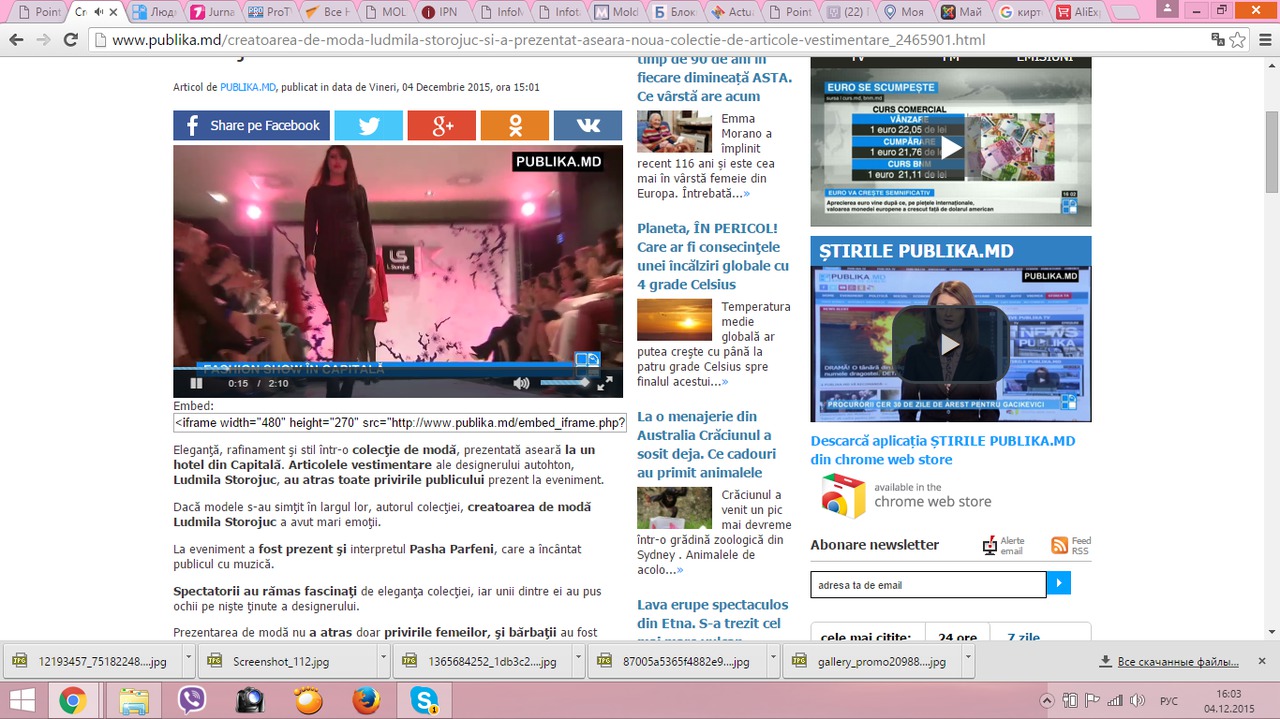Select the 7 zile tab
Viewport: 1280px width, 719px height.
pos(1023,637)
